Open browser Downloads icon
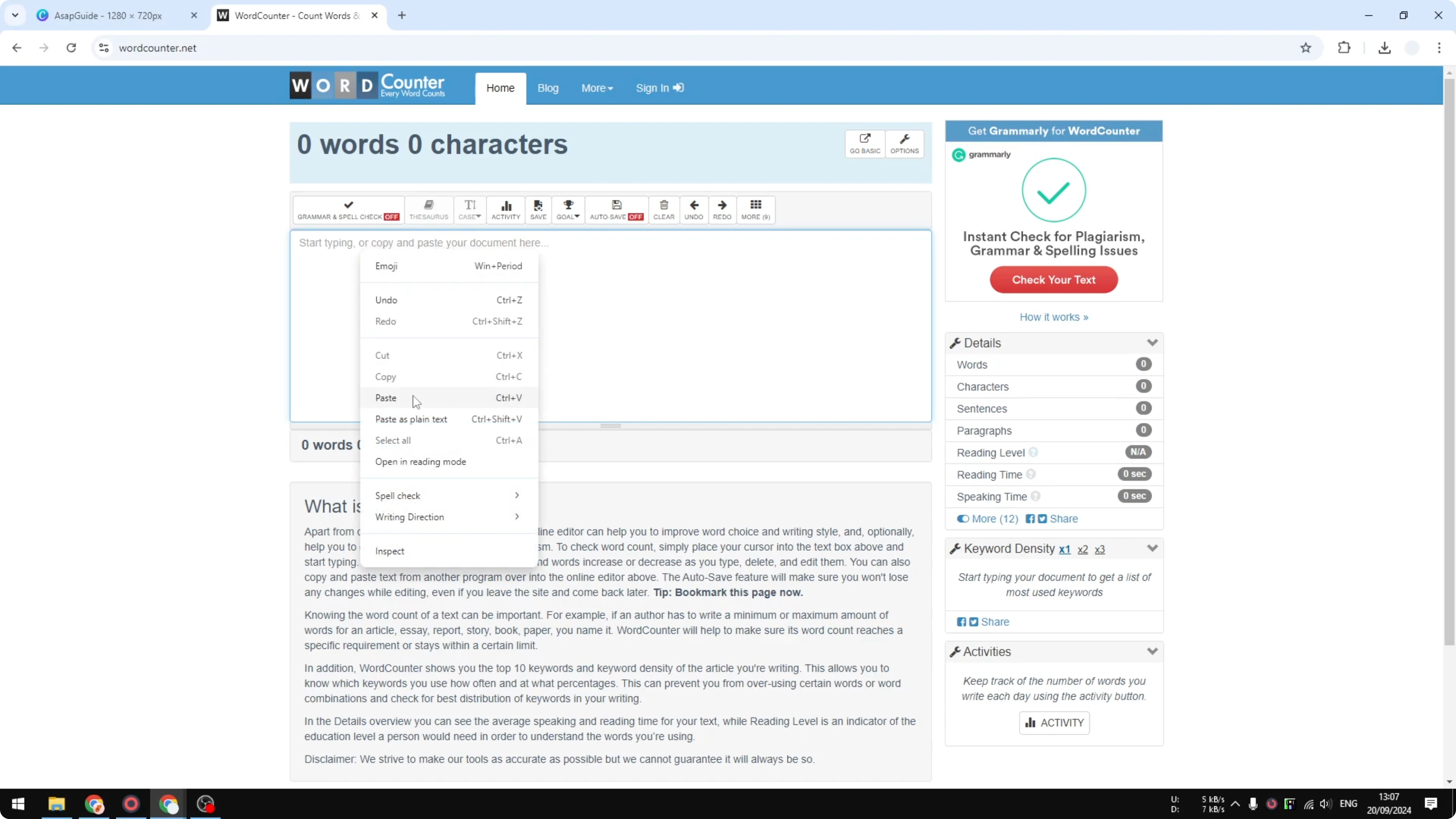The height and width of the screenshot is (819, 1456). tap(1384, 48)
